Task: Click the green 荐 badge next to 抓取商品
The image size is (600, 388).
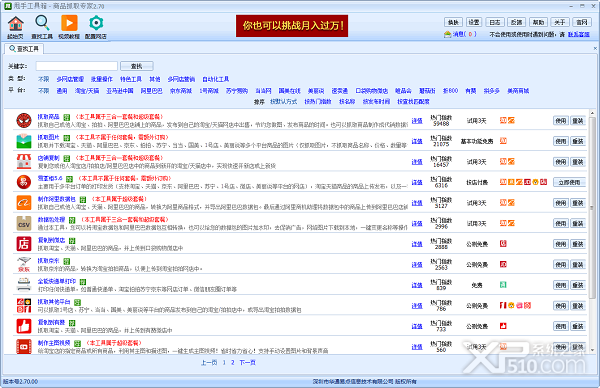Action: pyautogui.click(x=67, y=117)
